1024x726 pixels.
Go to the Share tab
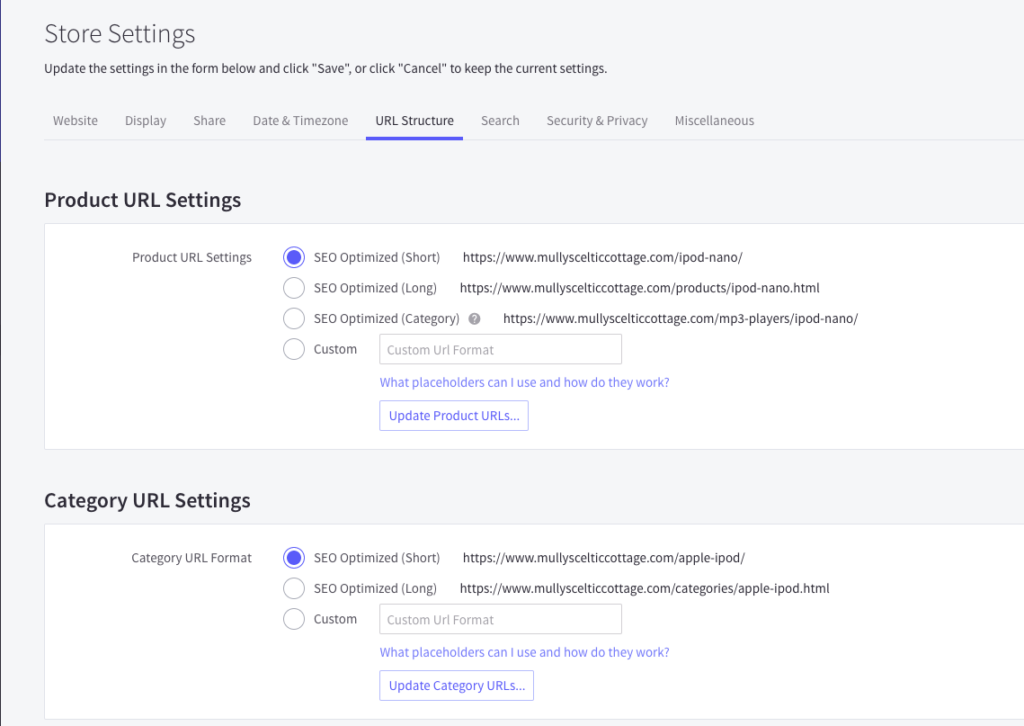tap(209, 121)
